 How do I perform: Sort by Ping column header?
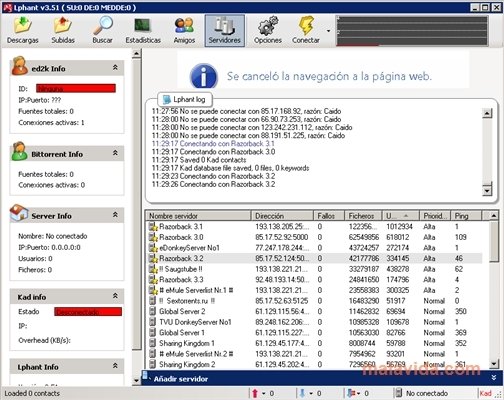[466, 216]
